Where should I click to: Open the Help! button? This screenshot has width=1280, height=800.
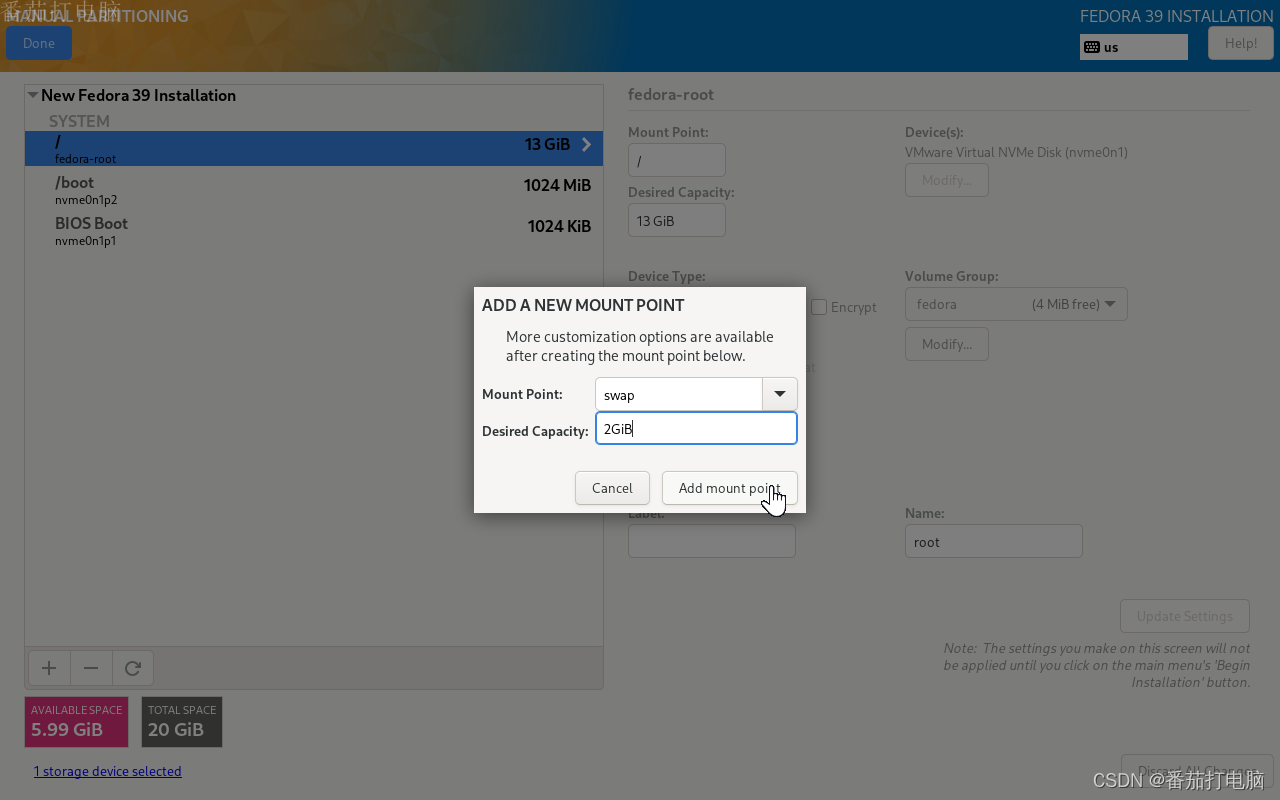[1241, 43]
